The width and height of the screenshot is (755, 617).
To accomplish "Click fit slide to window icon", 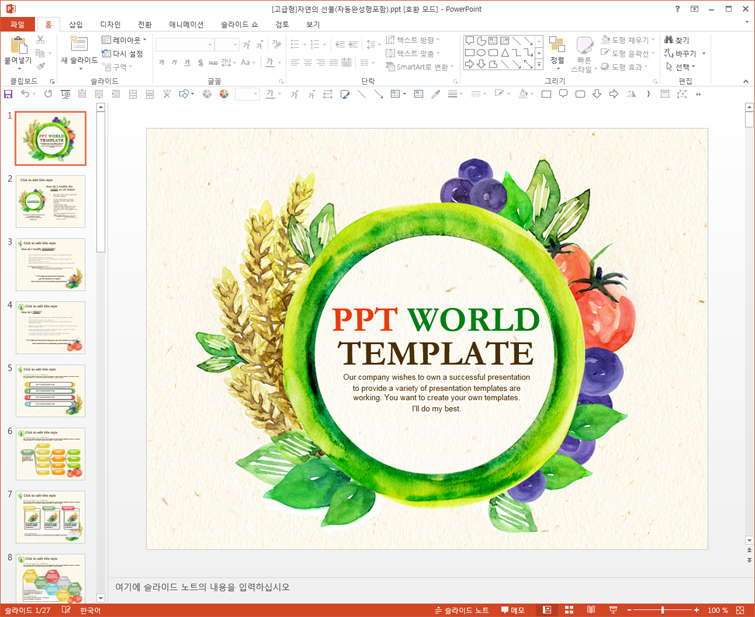I will (x=740, y=610).
